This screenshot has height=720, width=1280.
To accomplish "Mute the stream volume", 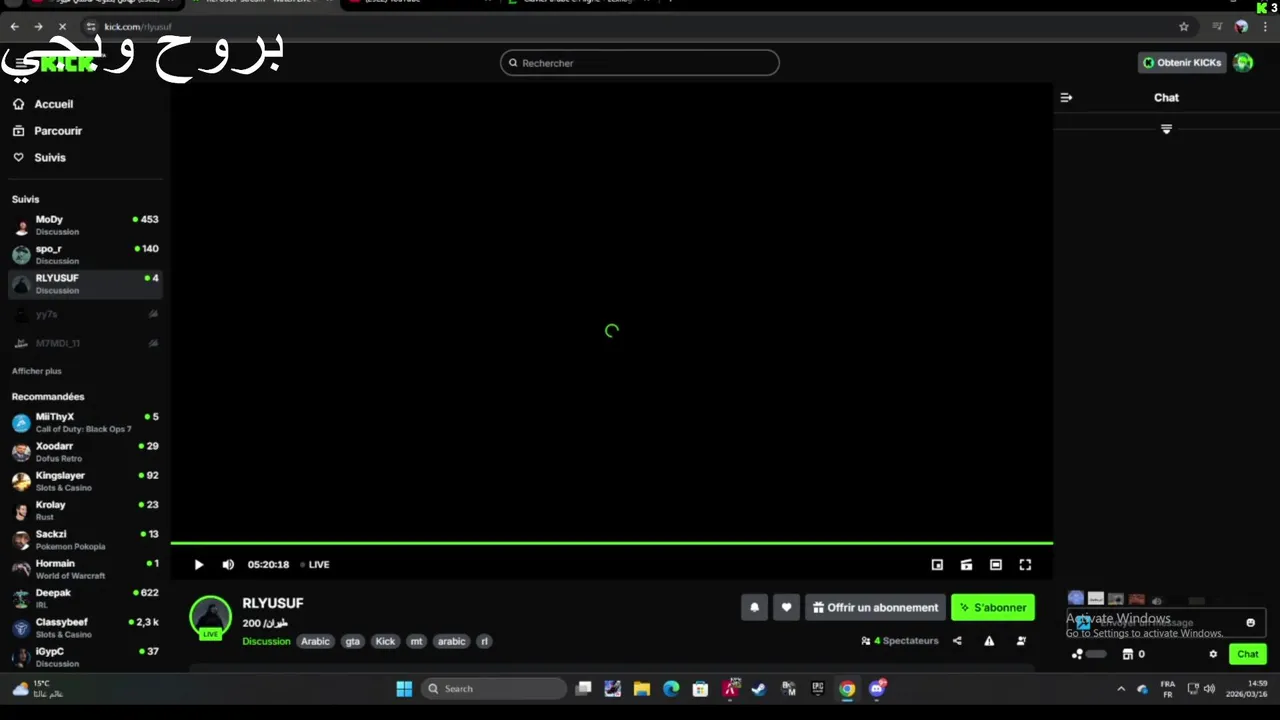I will pyautogui.click(x=228, y=565).
